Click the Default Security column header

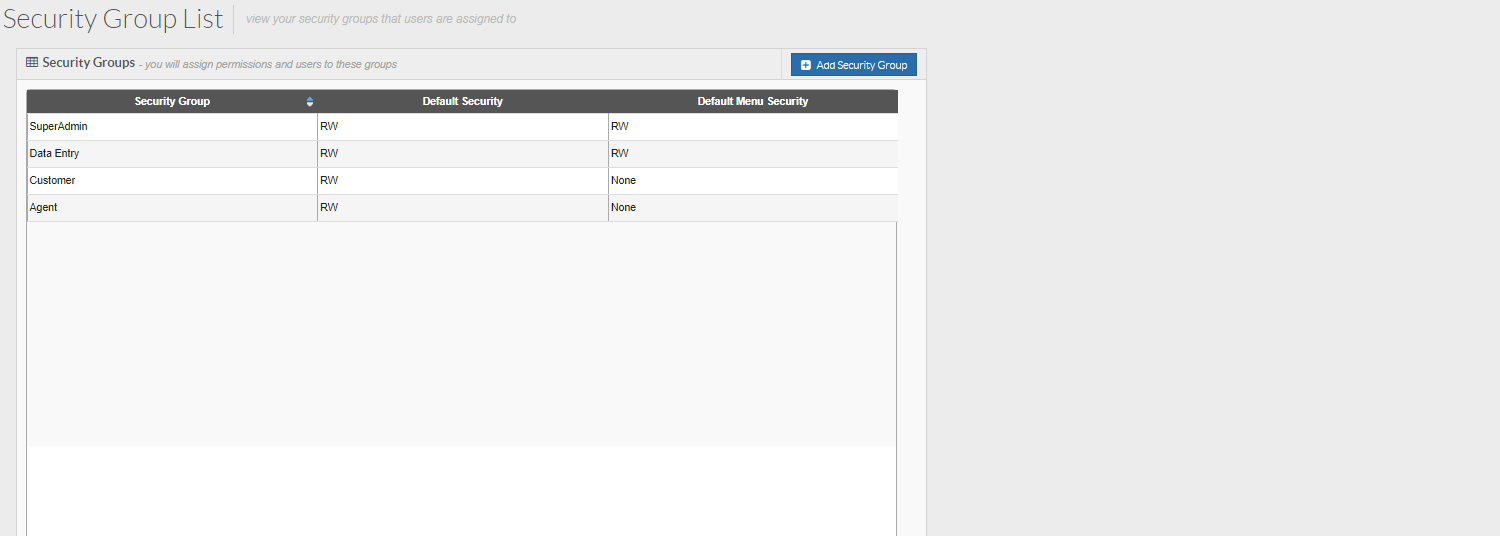(x=462, y=102)
